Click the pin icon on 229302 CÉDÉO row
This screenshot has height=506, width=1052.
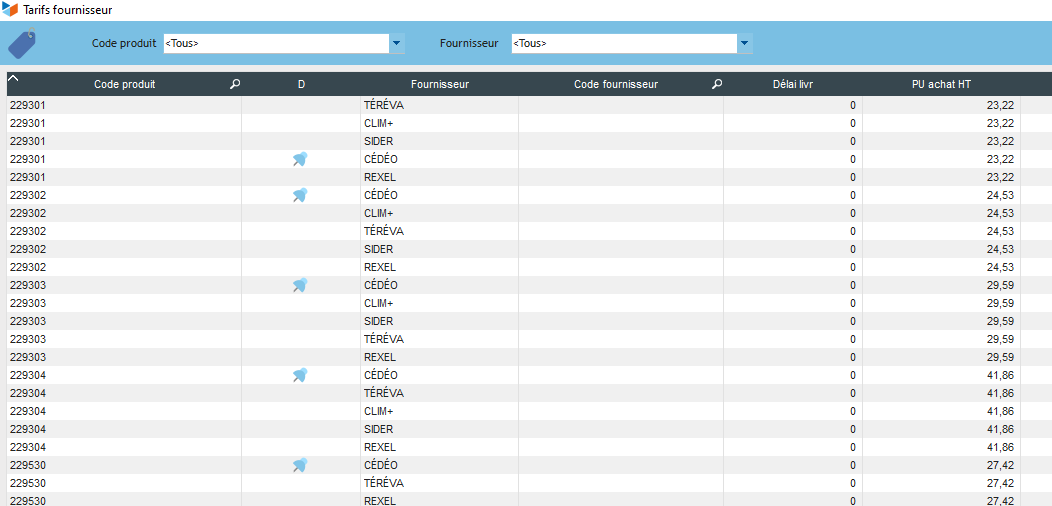(300, 195)
